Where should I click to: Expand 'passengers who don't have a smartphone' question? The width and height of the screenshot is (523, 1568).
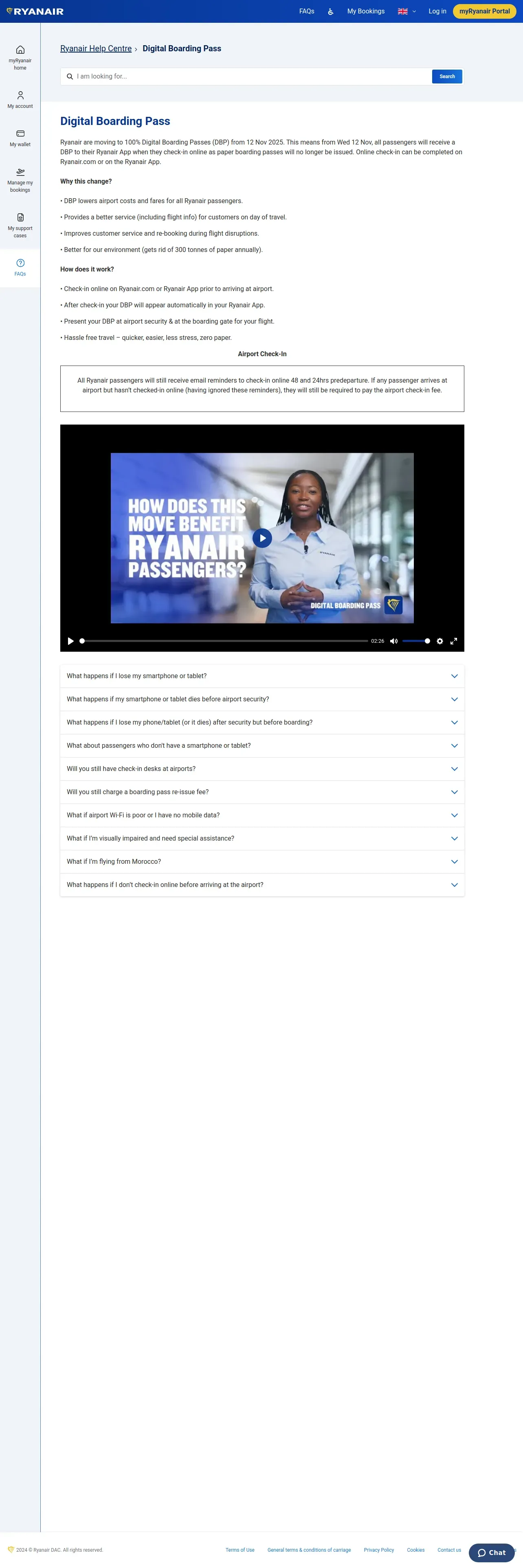(x=262, y=746)
